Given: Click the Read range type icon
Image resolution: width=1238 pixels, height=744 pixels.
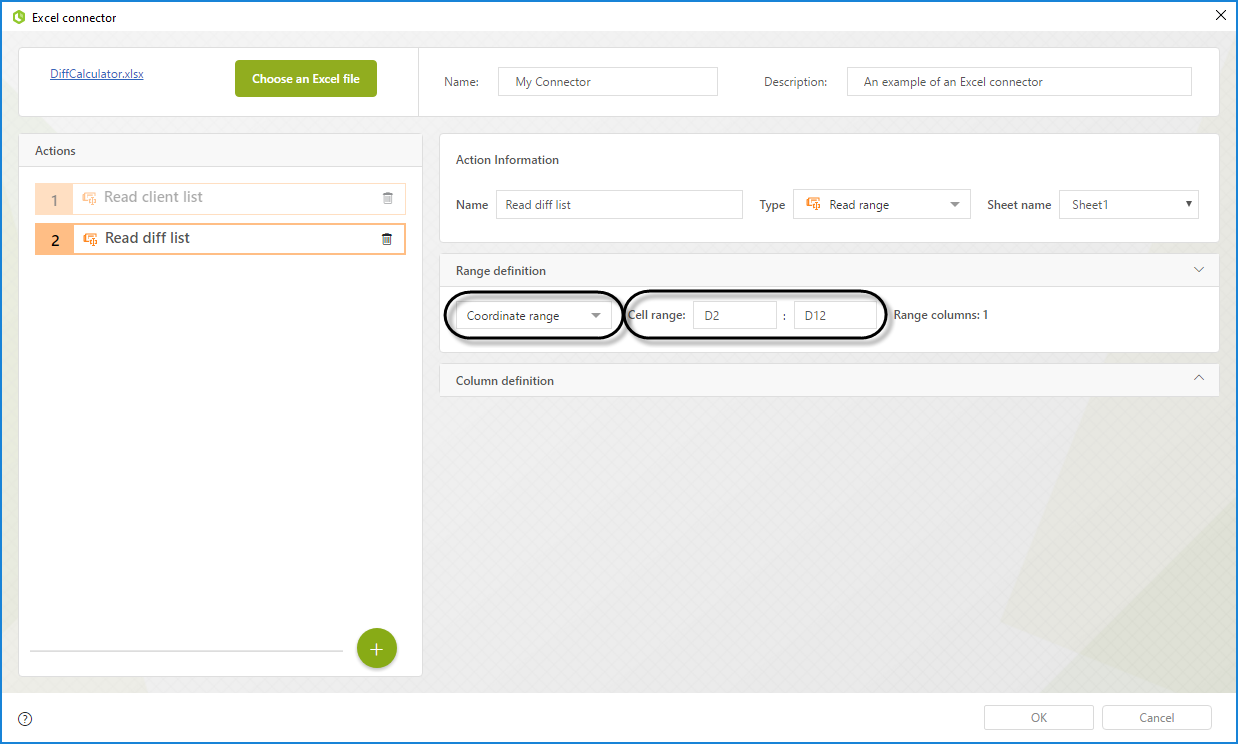Looking at the screenshot, I should (x=813, y=205).
